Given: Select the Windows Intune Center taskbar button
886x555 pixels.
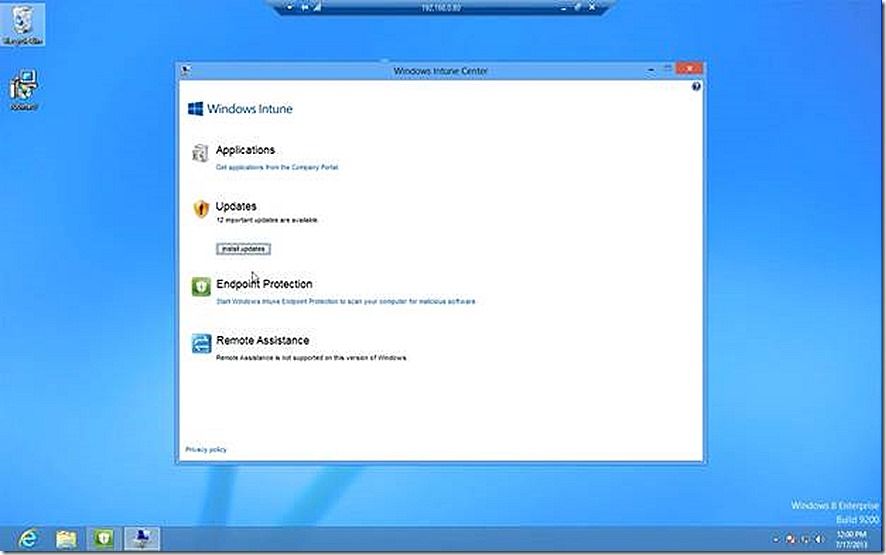Looking at the screenshot, I should 142,539.
